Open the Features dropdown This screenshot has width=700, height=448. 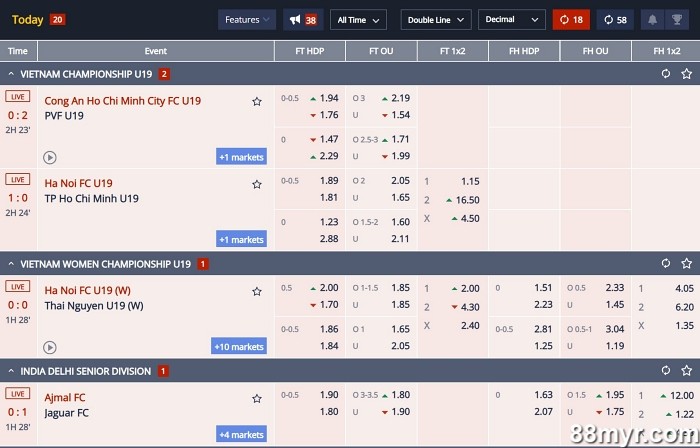pyautogui.click(x=247, y=20)
